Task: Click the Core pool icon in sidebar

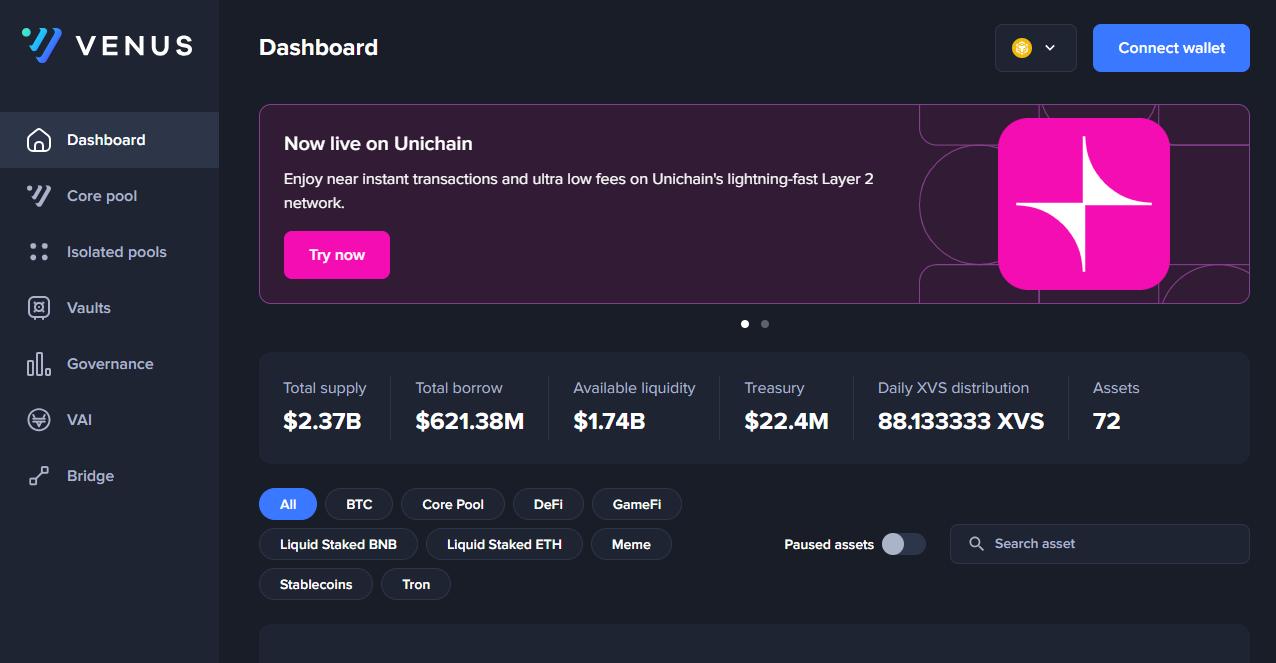Action: click(x=39, y=196)
